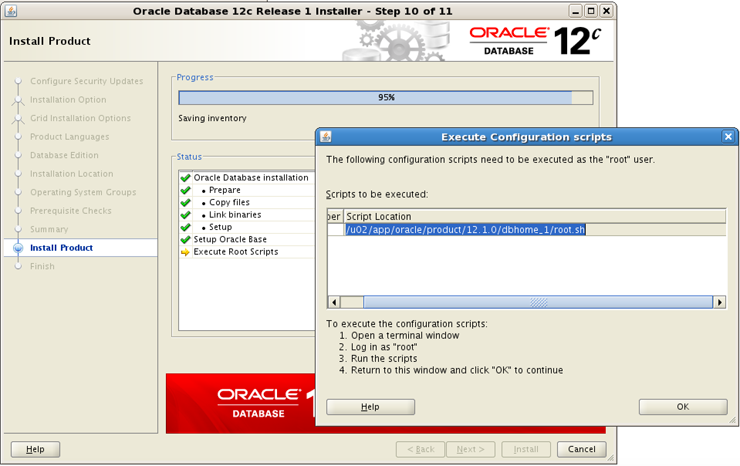740x466 pixels.
Task: Select Finish step in sidebar
Action: (42, 266)
